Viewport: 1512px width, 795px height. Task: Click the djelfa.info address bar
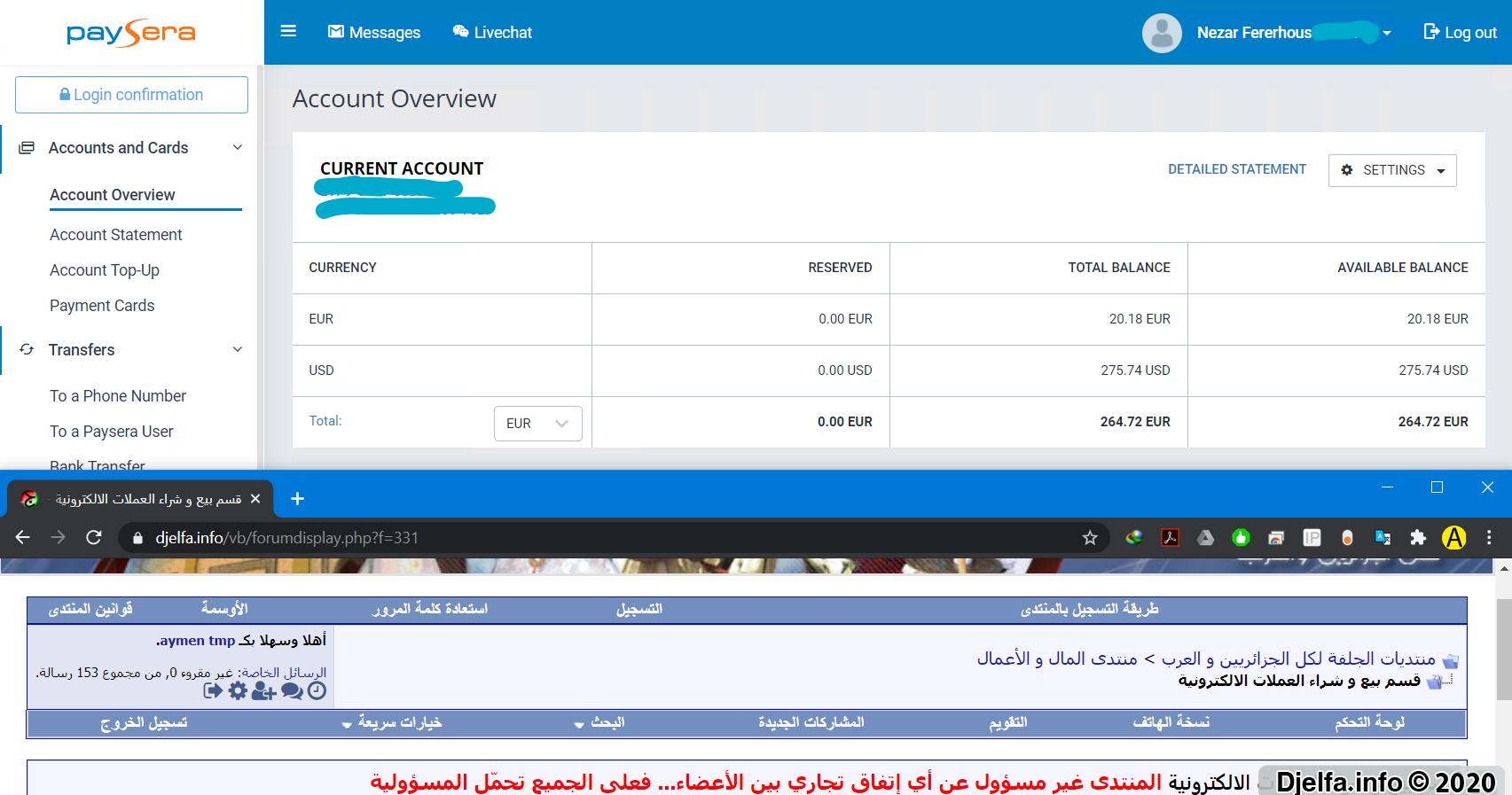(x=612, y=537)
